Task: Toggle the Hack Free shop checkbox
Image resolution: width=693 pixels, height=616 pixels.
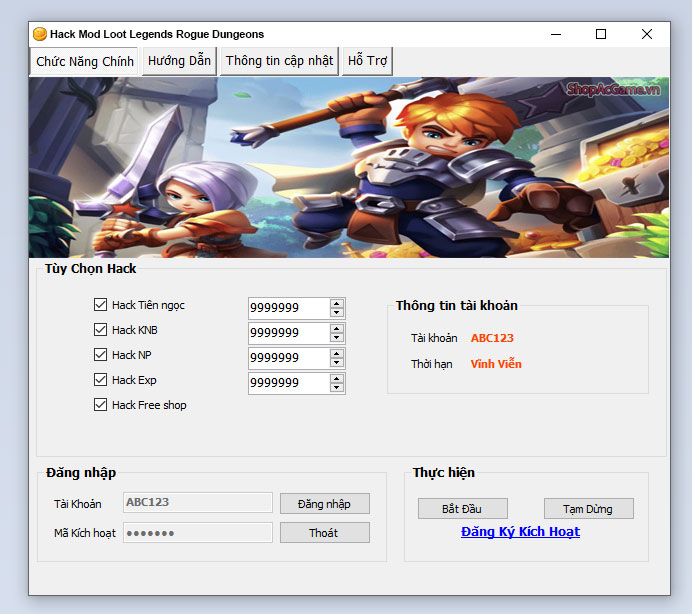Action: tap(100, 405)
